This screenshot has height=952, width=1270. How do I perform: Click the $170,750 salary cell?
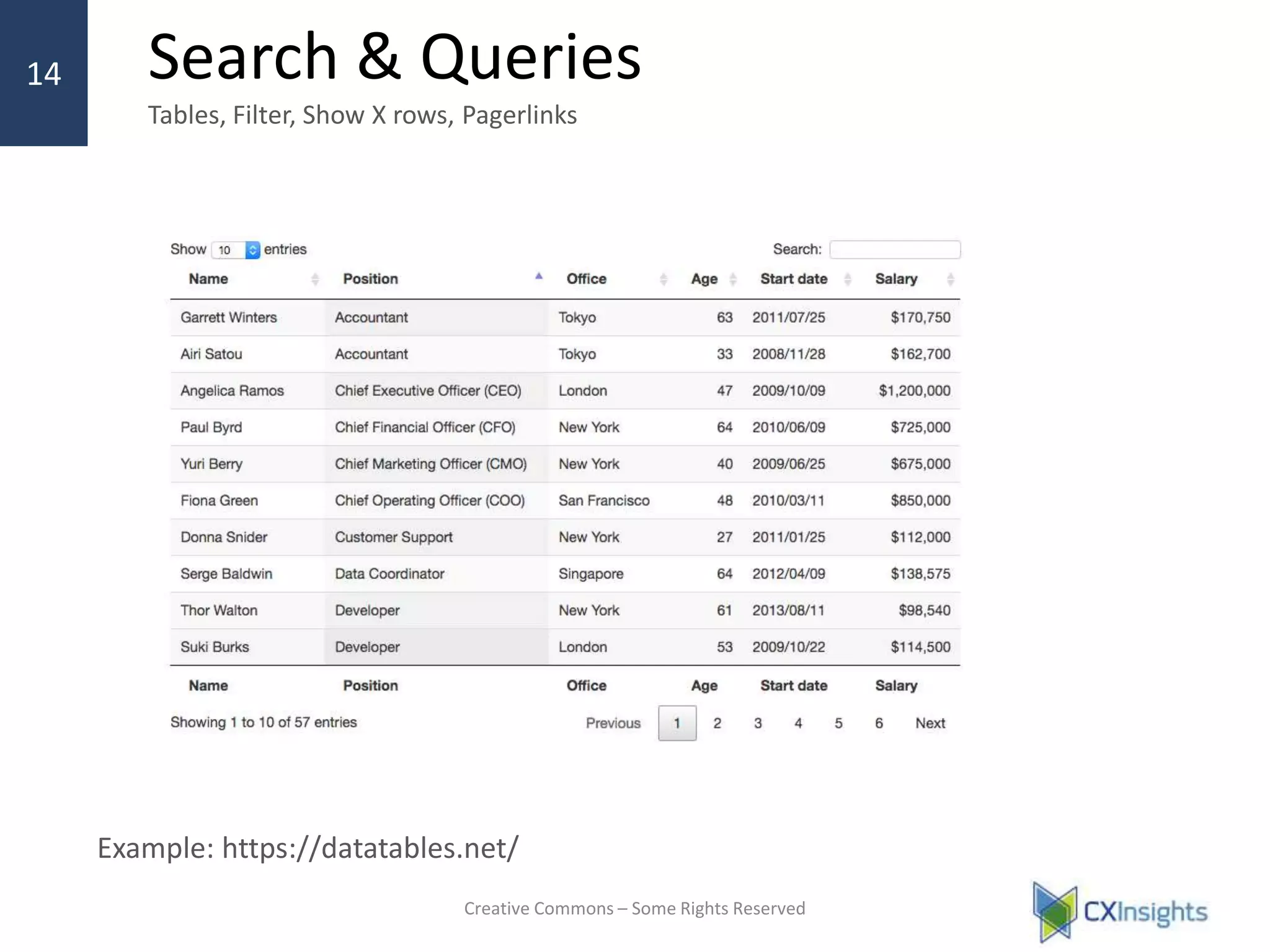tap(921, 318)
